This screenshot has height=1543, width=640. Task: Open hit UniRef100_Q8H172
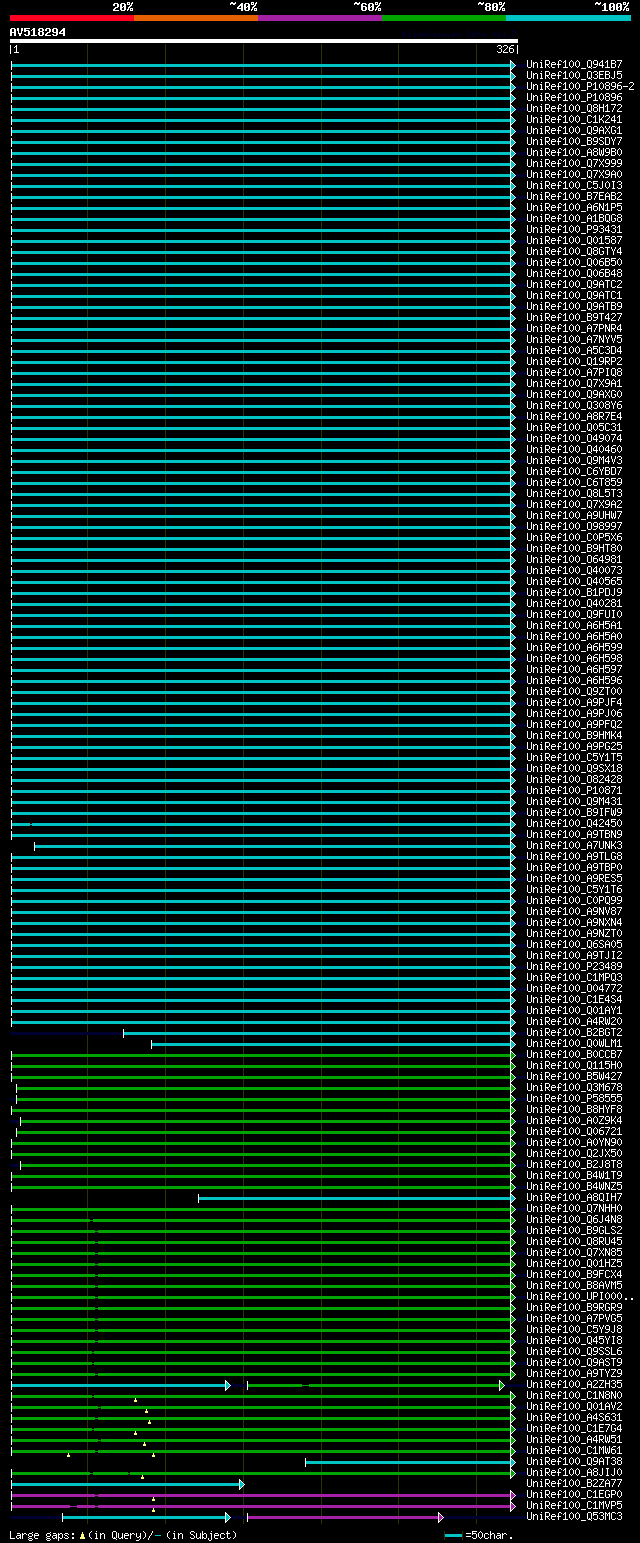(574, 108)
